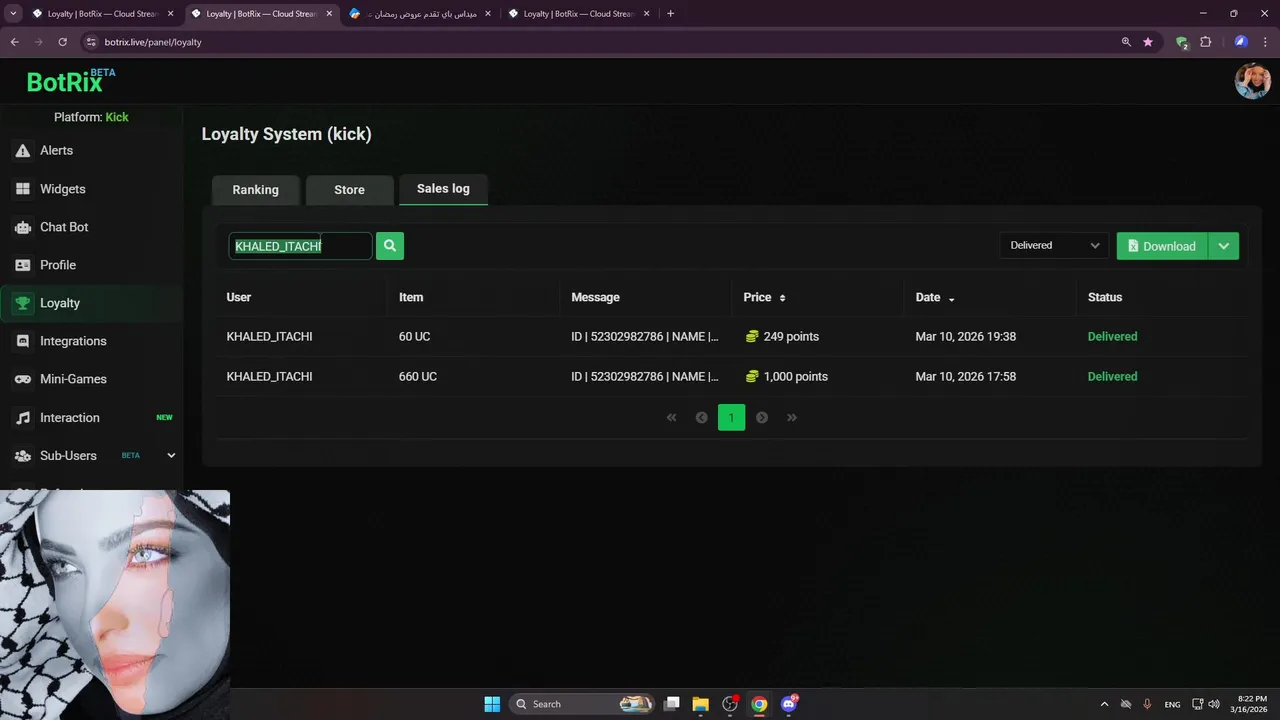Click the taskbar Search box
The image size is (1280, 720).
point(584,704)
